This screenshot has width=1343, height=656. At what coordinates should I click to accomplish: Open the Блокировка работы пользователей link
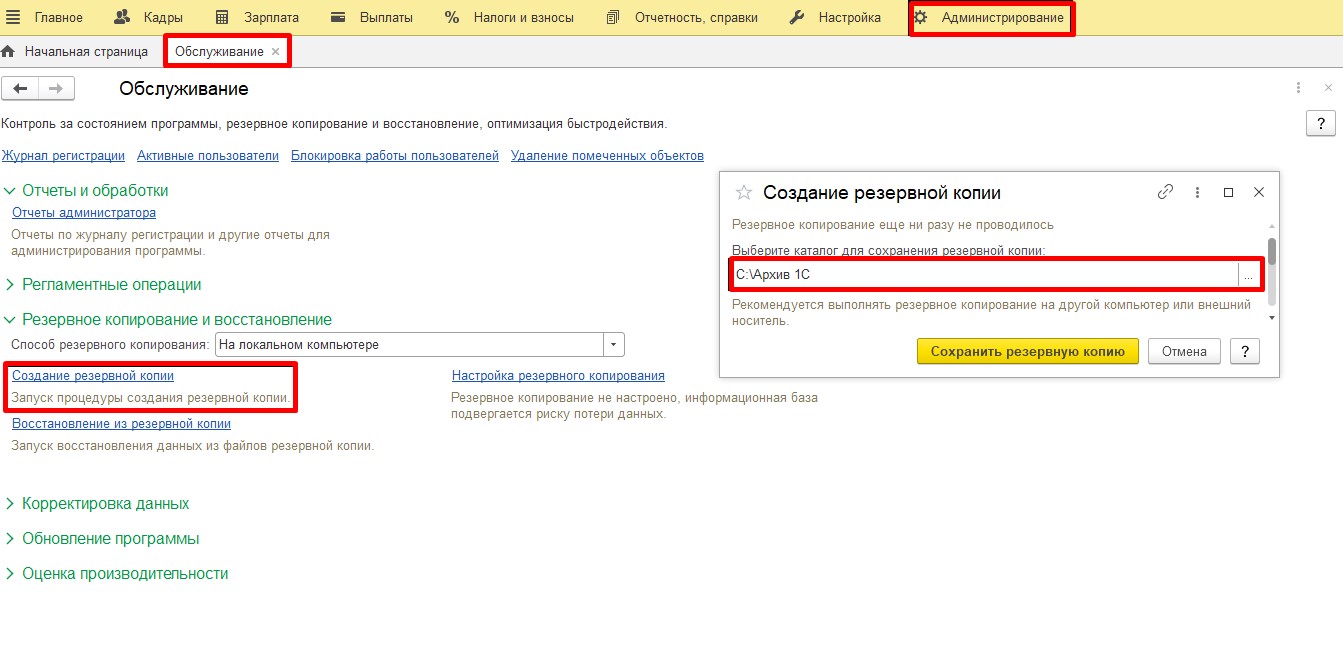395,155
